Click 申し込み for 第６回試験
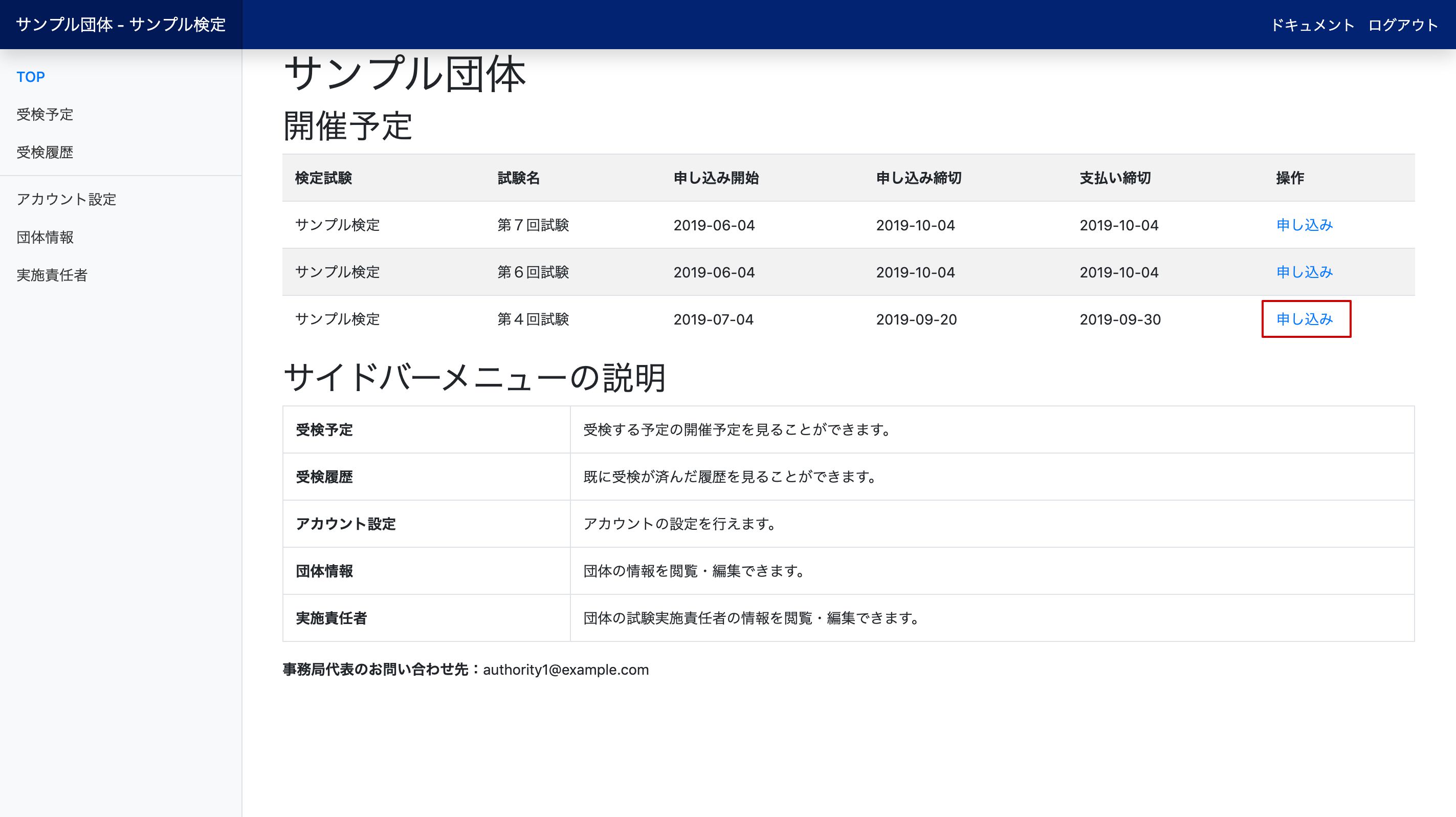The image size is (1456, 817). pyautogui.click(x=1305, y=272)
